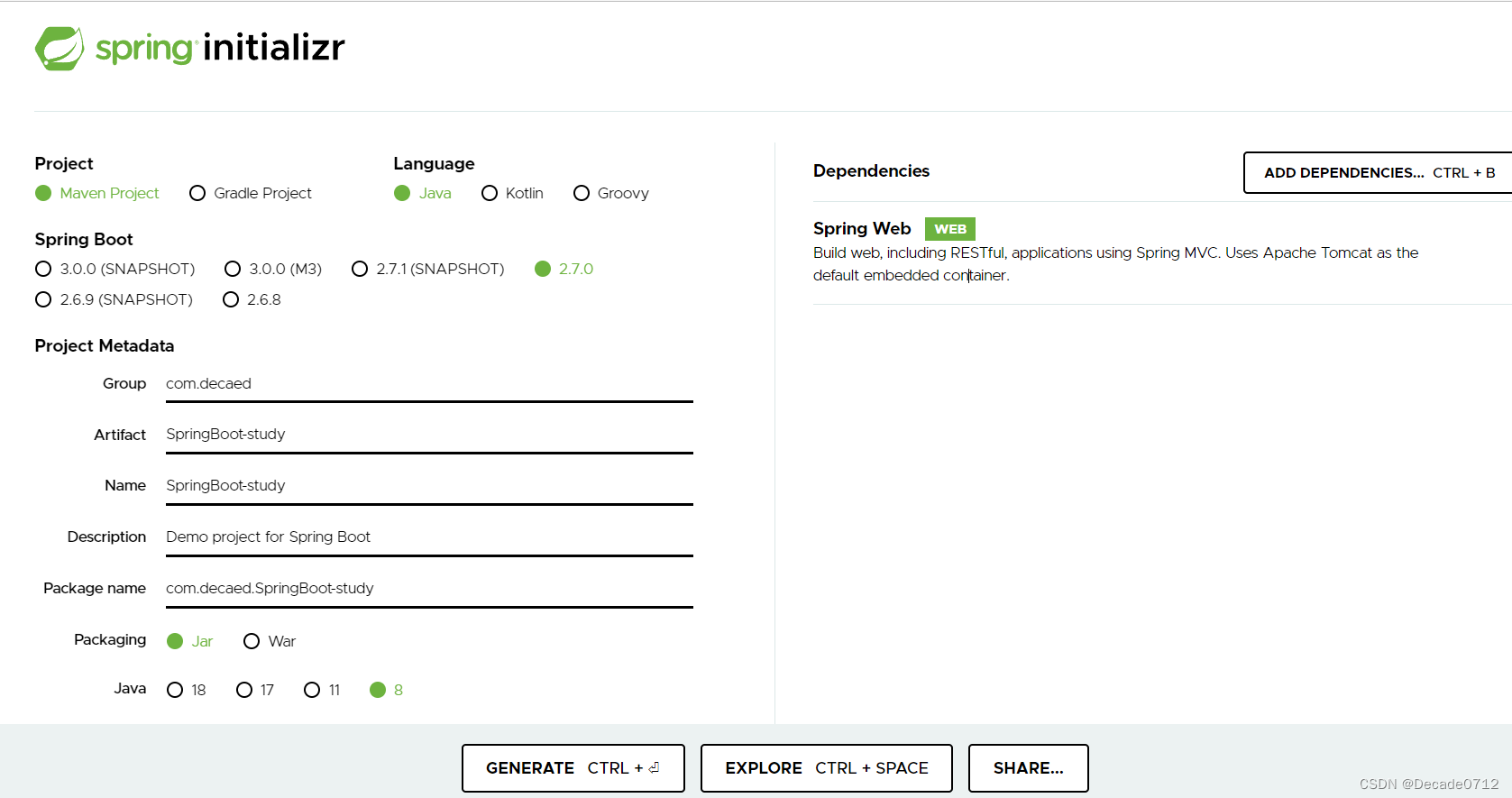Select Java version 8
The width and height of the screenshot is (1512, 798).
coord(387,690)
